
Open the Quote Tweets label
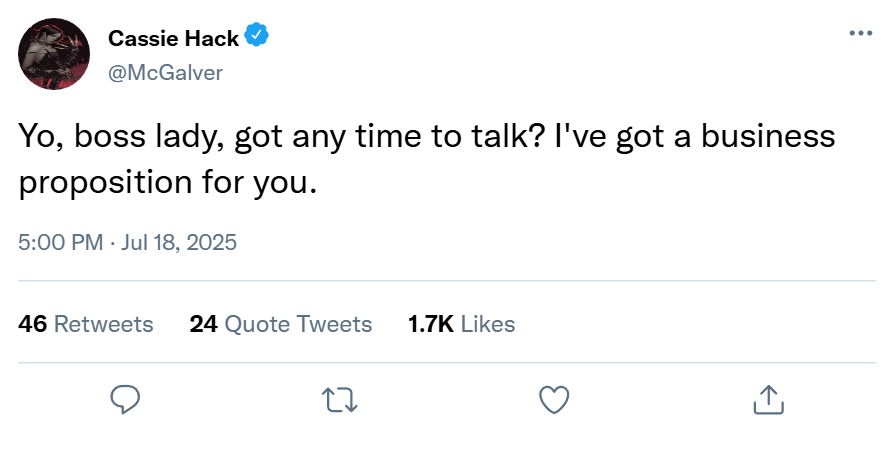(x=298, y=324)
